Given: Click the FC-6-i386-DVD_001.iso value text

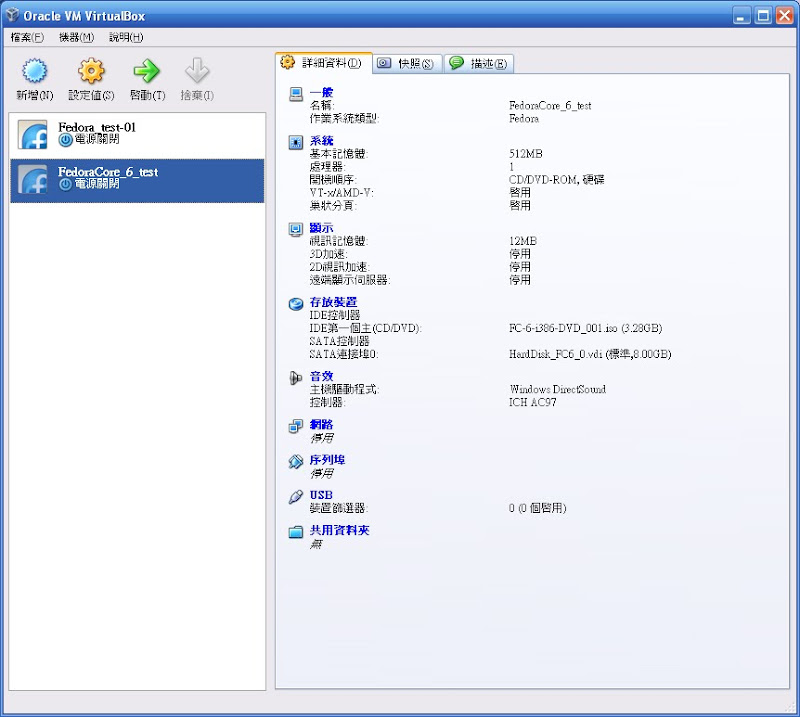Looking at the screenshot, I should (x=585, y=328).
